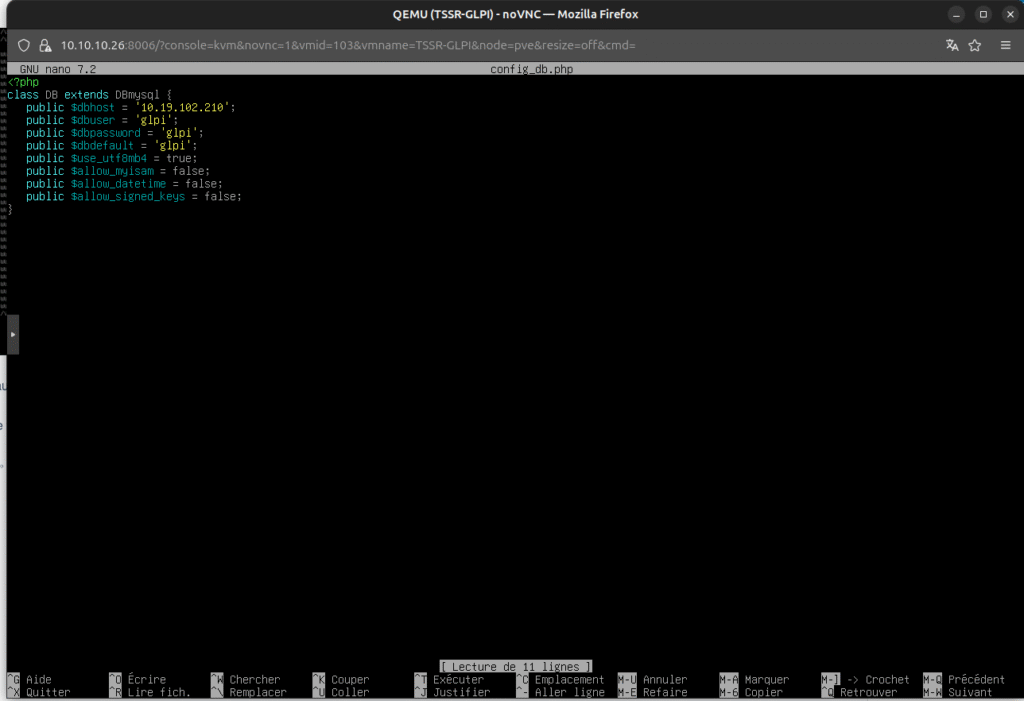This screenshot has height=701, width=1024.
Task: Click the tracking protection shield icon
Action: (25, 46)
